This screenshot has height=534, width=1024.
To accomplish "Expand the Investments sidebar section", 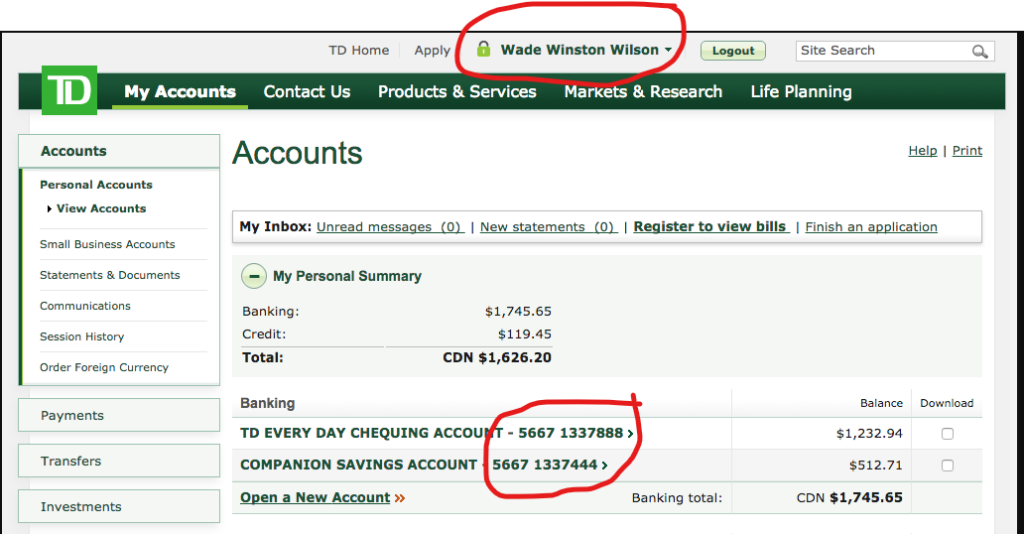I will pos(119,507).
